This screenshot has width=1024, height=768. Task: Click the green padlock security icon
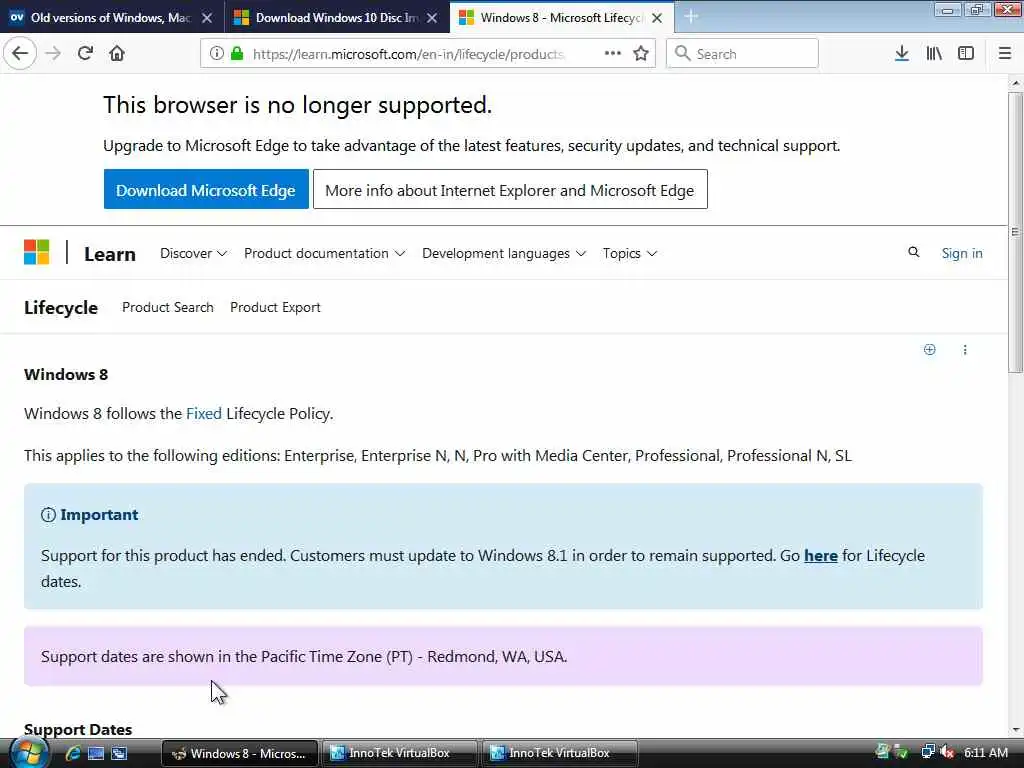238,54
